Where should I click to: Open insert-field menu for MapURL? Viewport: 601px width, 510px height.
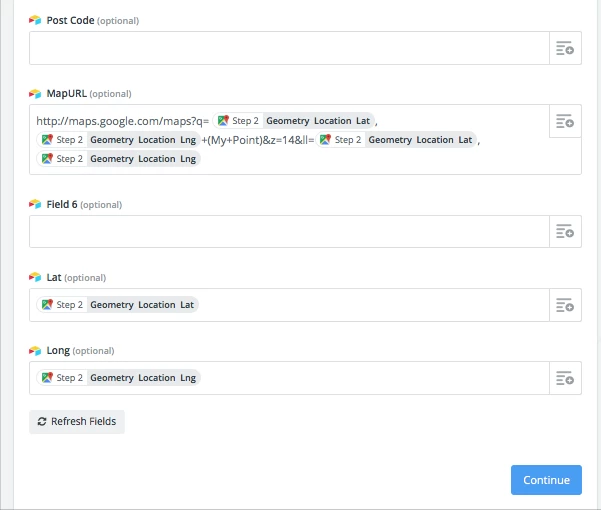pyautogui.click(x=565, y=121)
